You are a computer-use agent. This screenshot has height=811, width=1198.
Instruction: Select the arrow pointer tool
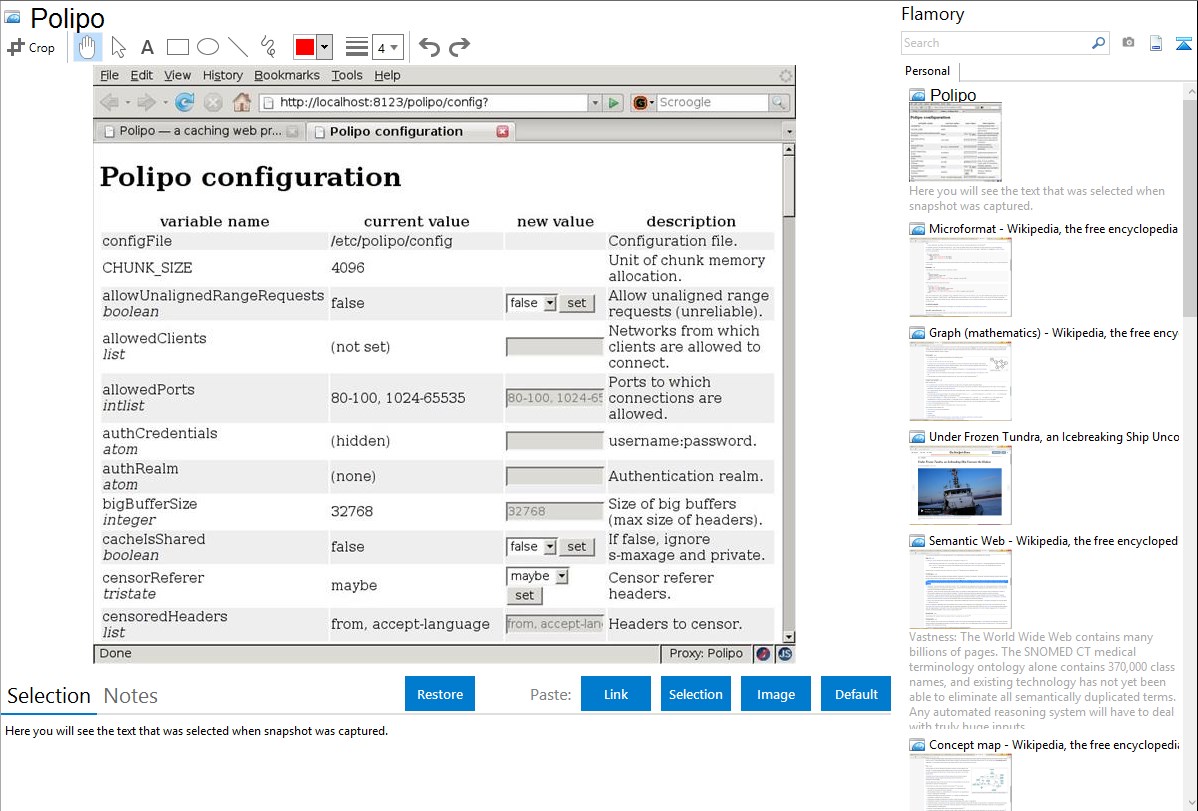(x=118, y=47)
